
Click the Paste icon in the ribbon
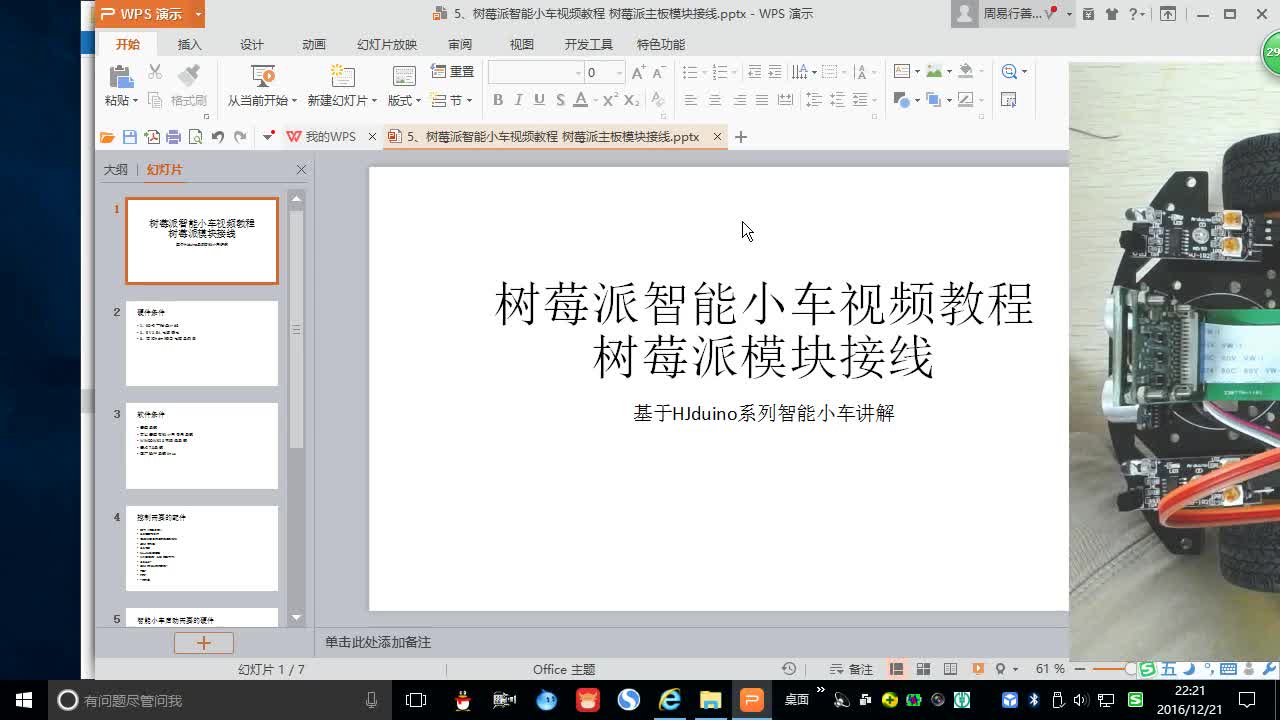click(120, 75)
